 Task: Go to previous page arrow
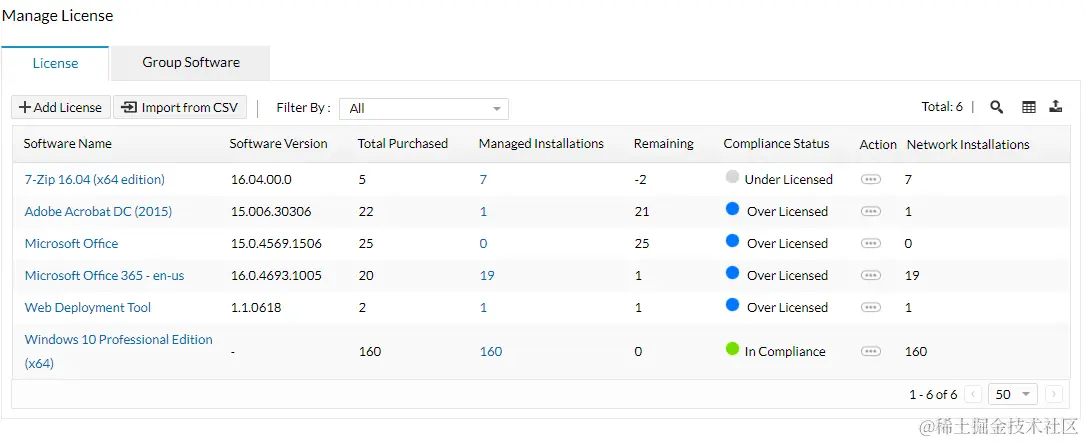click(x=973, y=395)
